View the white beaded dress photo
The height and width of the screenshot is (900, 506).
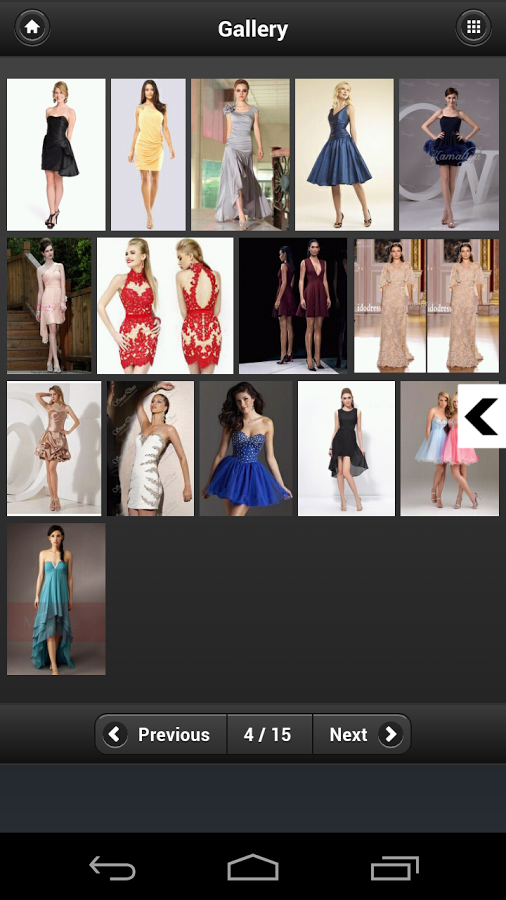(x=150, y=448)
